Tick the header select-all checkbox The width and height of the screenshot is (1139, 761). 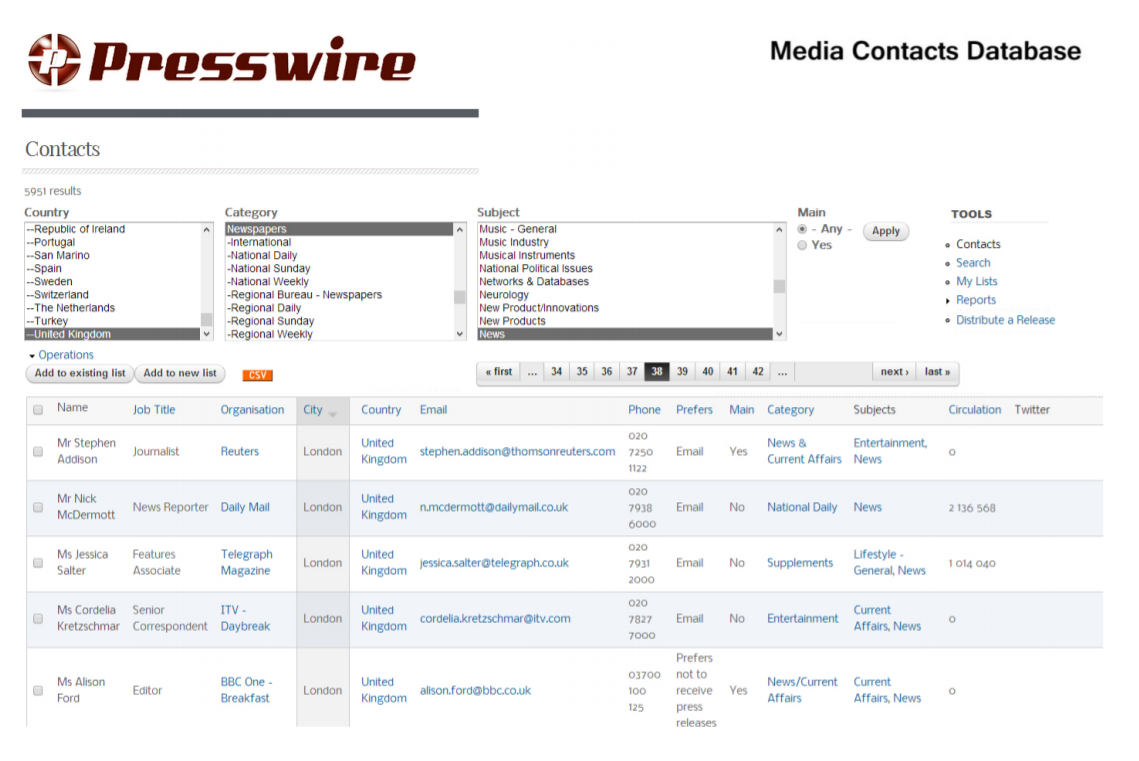coord(38,410)
